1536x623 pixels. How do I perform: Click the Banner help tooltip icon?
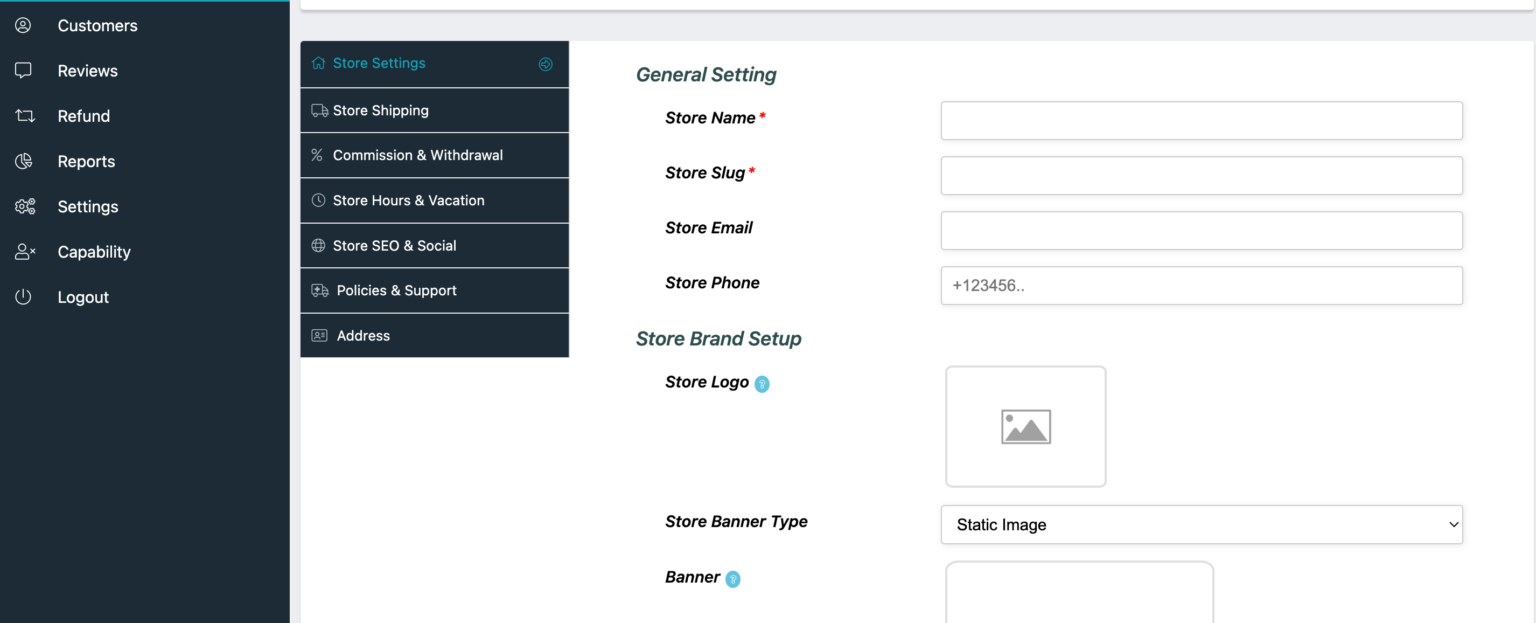pyautogui.click(x=733, y=578)
